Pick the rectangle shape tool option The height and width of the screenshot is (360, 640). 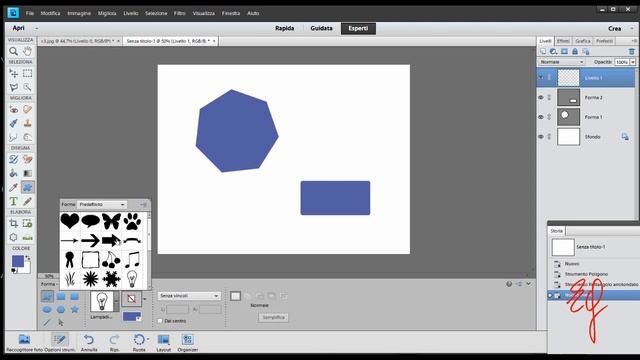[61, 296]
